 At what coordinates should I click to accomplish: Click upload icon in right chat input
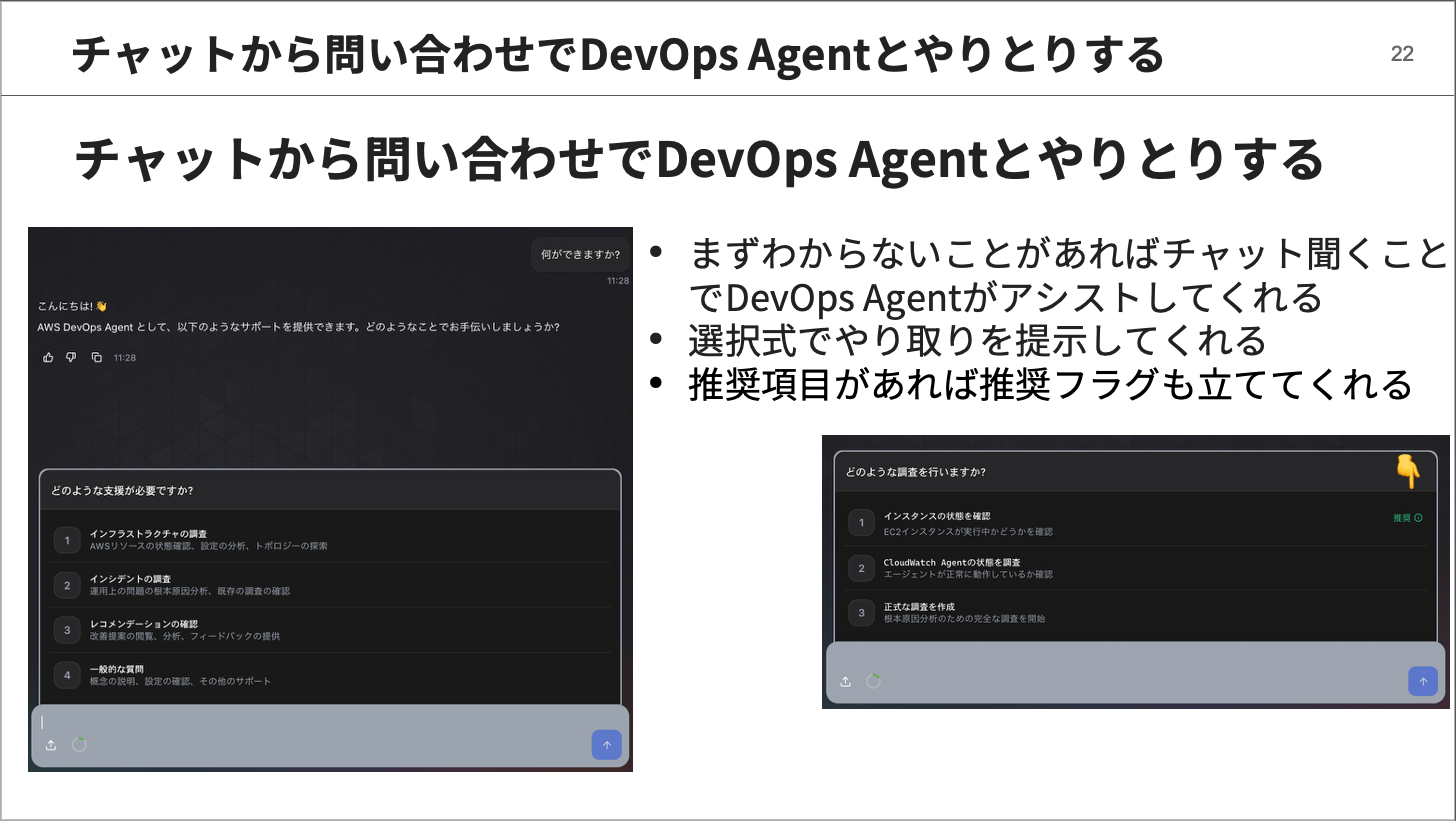[845, 681]
